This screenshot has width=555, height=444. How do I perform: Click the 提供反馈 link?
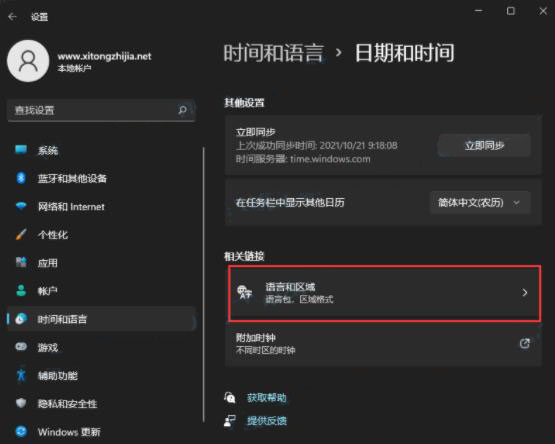click(x=267, y=421)
